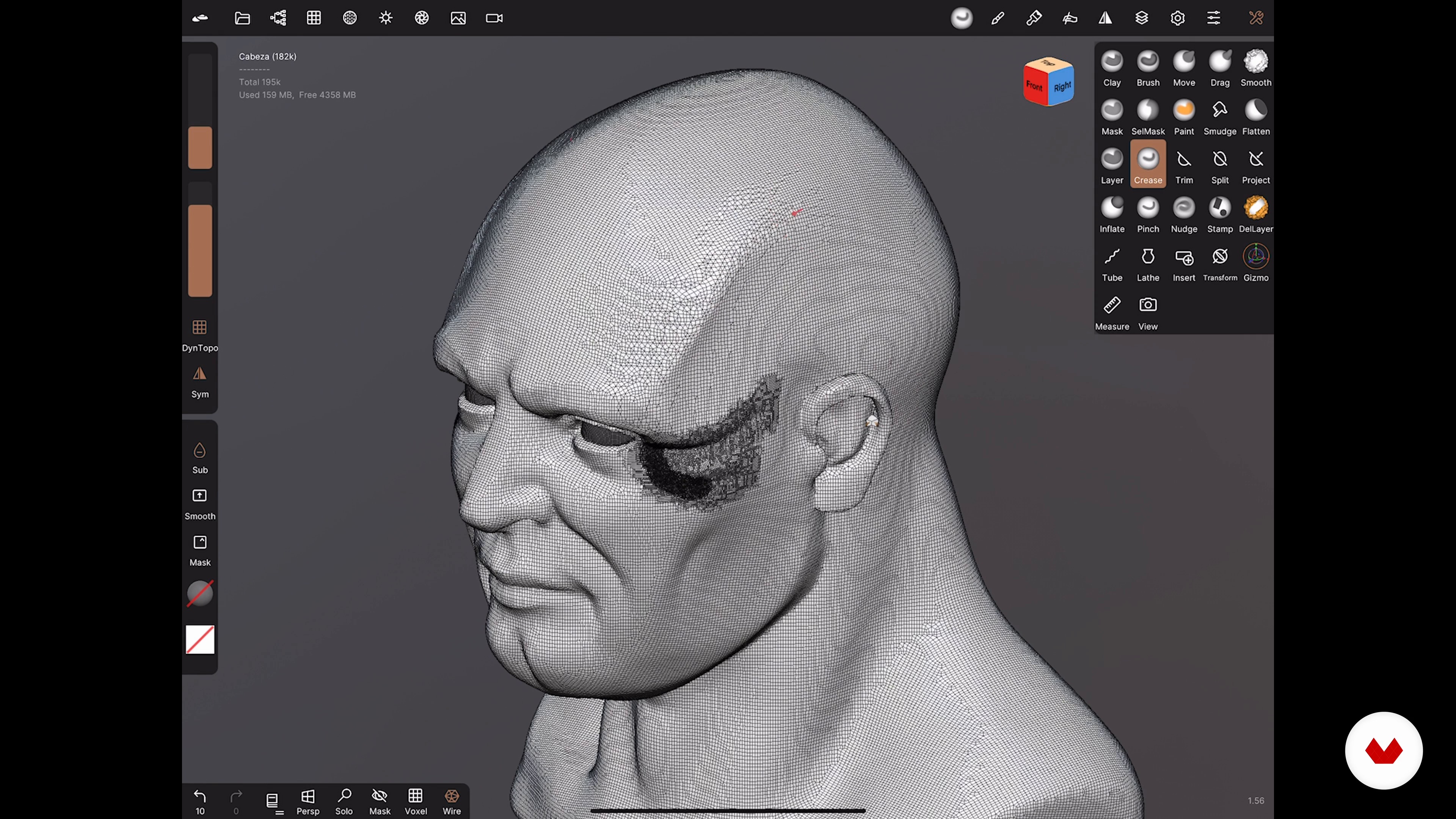1456x819 pixels.
Task: Toggle the tools panel wrench icon
Action: [x=1256, y=18]
